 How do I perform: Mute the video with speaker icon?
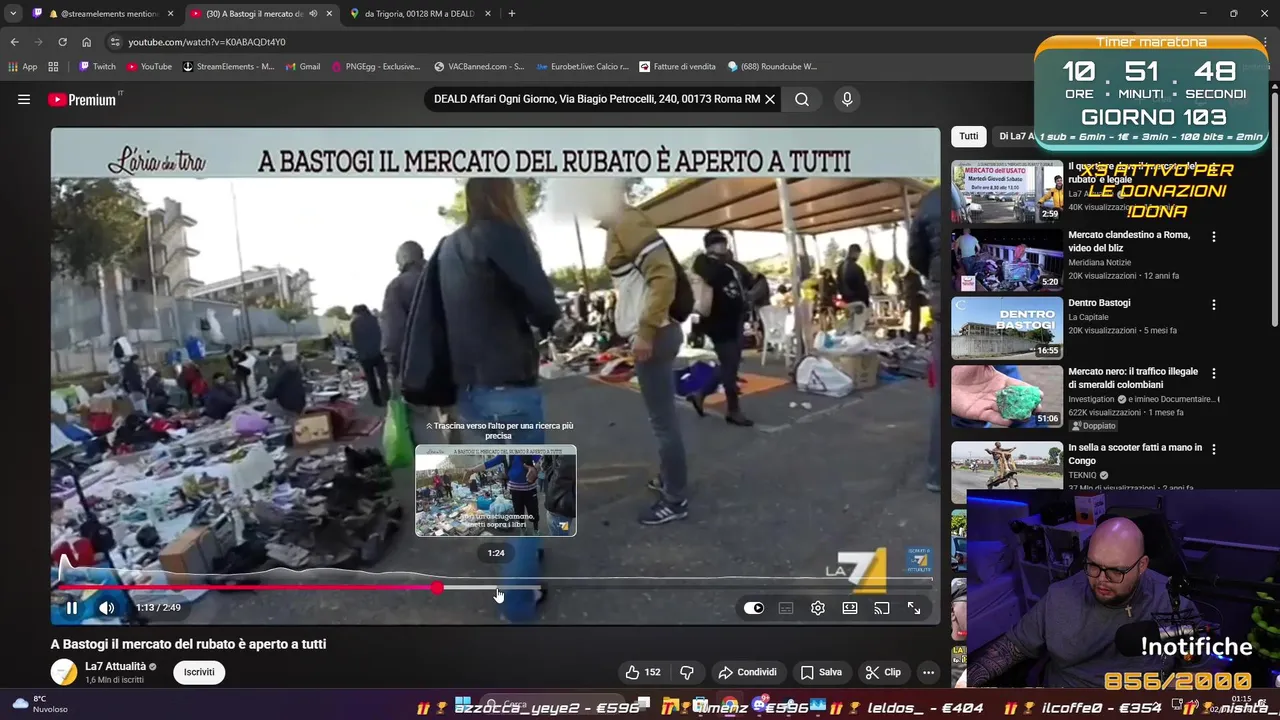click(107, 607)
